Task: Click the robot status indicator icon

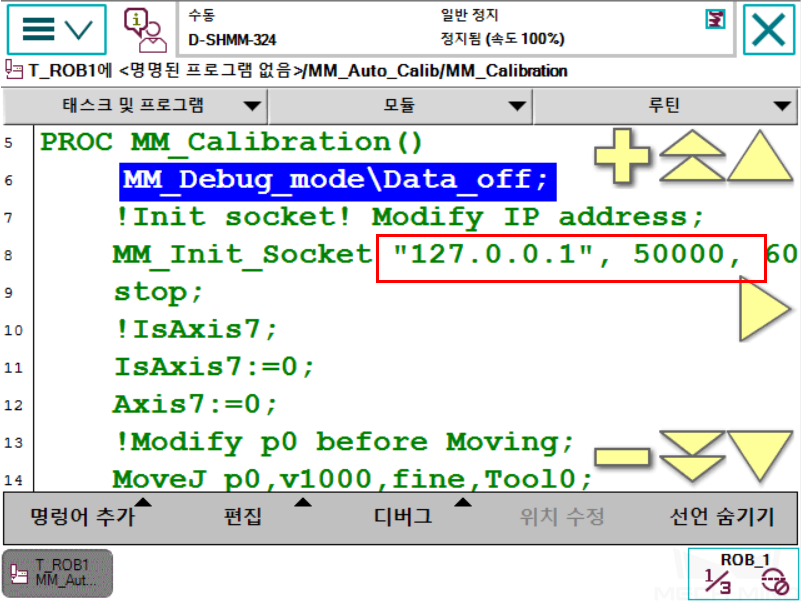Action: (x=715, y=20)
